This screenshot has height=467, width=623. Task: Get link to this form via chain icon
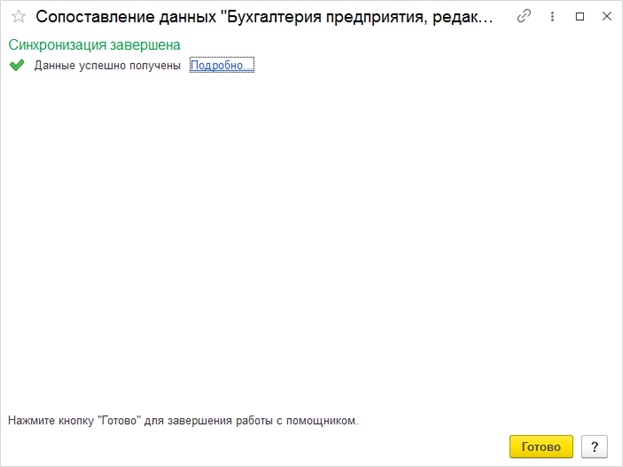coord(524,17)
